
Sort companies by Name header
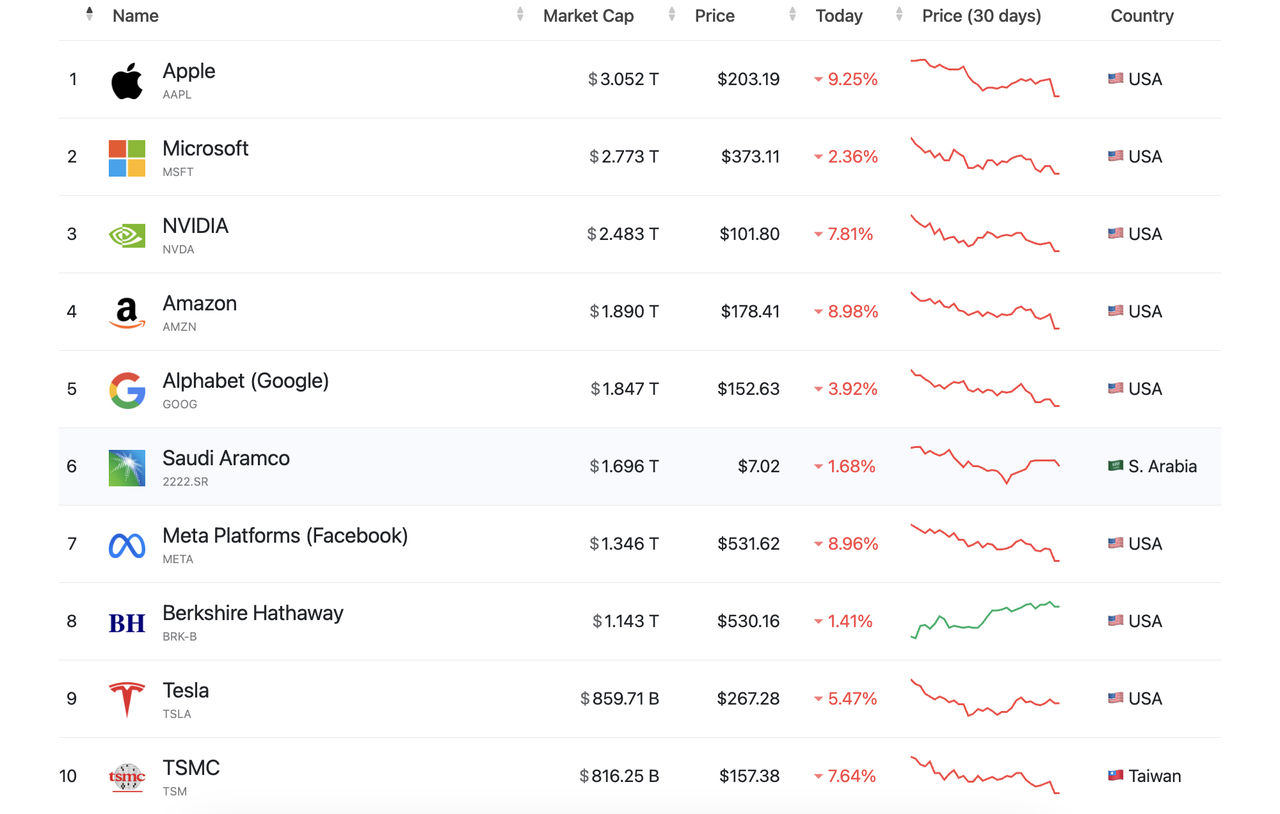[136, 16]
